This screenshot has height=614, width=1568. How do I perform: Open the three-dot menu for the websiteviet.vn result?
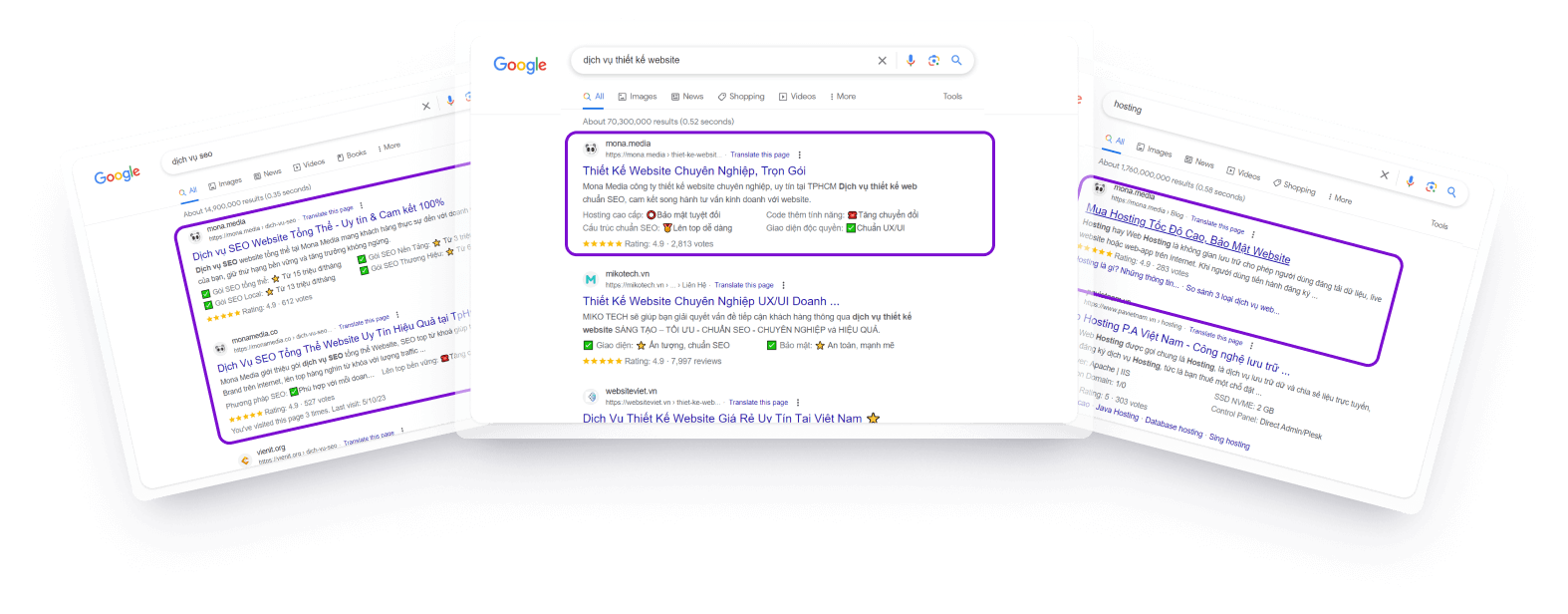[x=798, y=403]
